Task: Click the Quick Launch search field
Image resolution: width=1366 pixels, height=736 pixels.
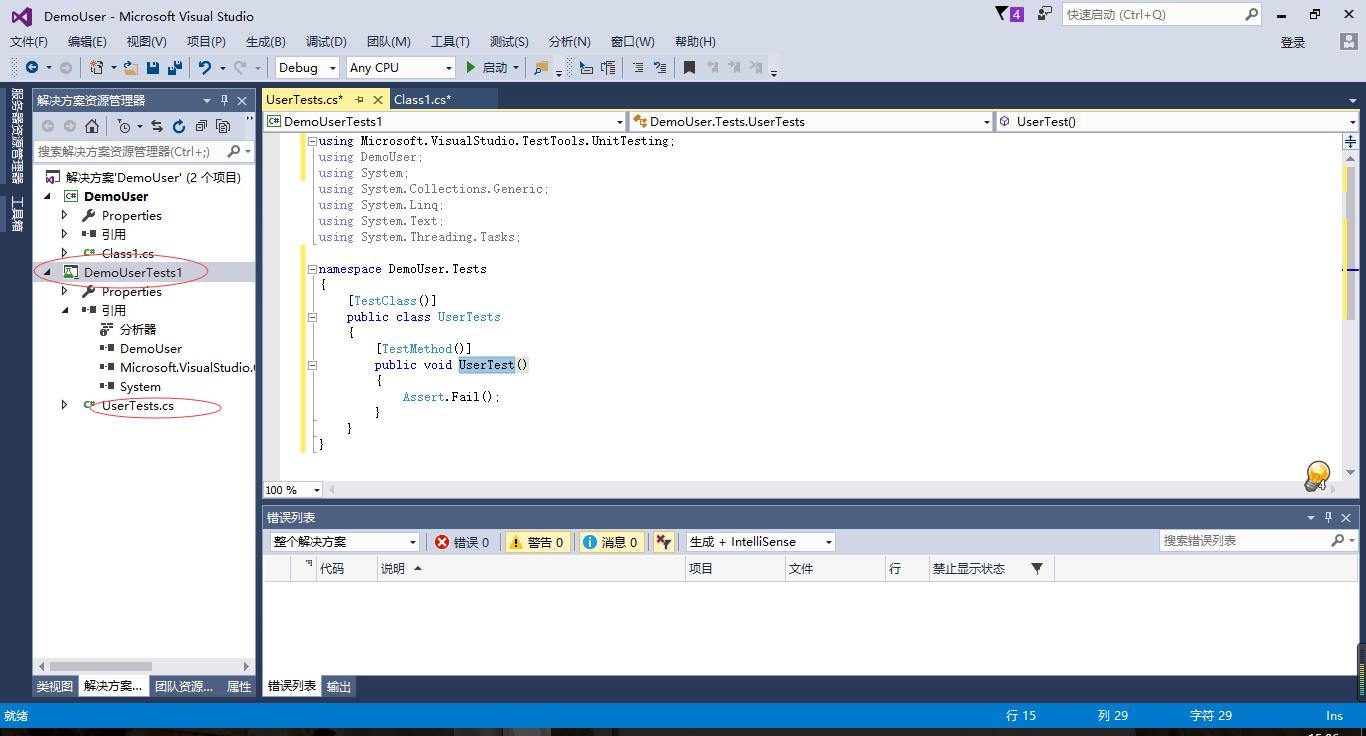Action: (1161, 14)
